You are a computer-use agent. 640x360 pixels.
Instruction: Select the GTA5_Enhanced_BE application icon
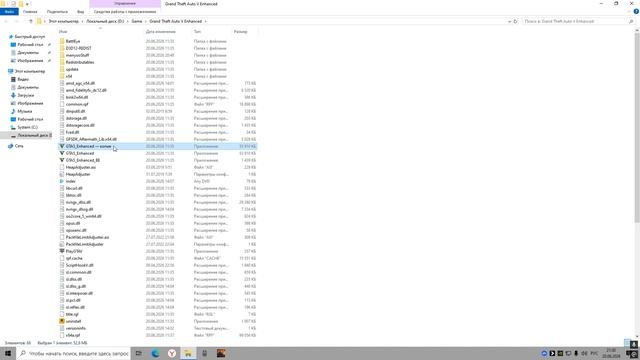[62, 160]
